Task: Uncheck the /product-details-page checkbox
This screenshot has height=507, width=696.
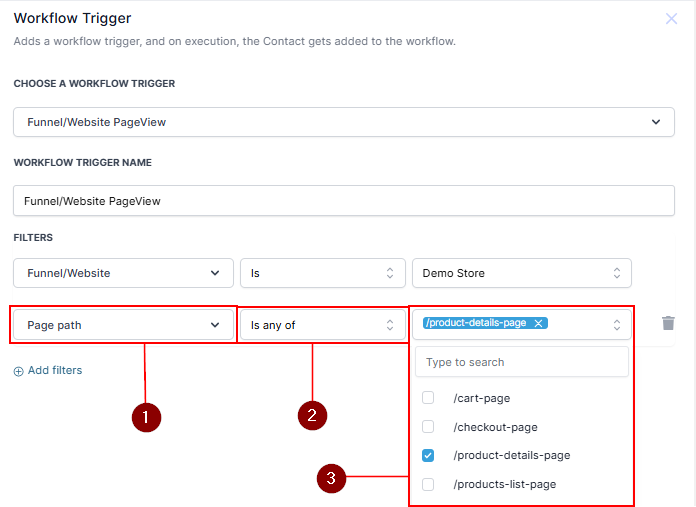Action: tap(428, 455)
